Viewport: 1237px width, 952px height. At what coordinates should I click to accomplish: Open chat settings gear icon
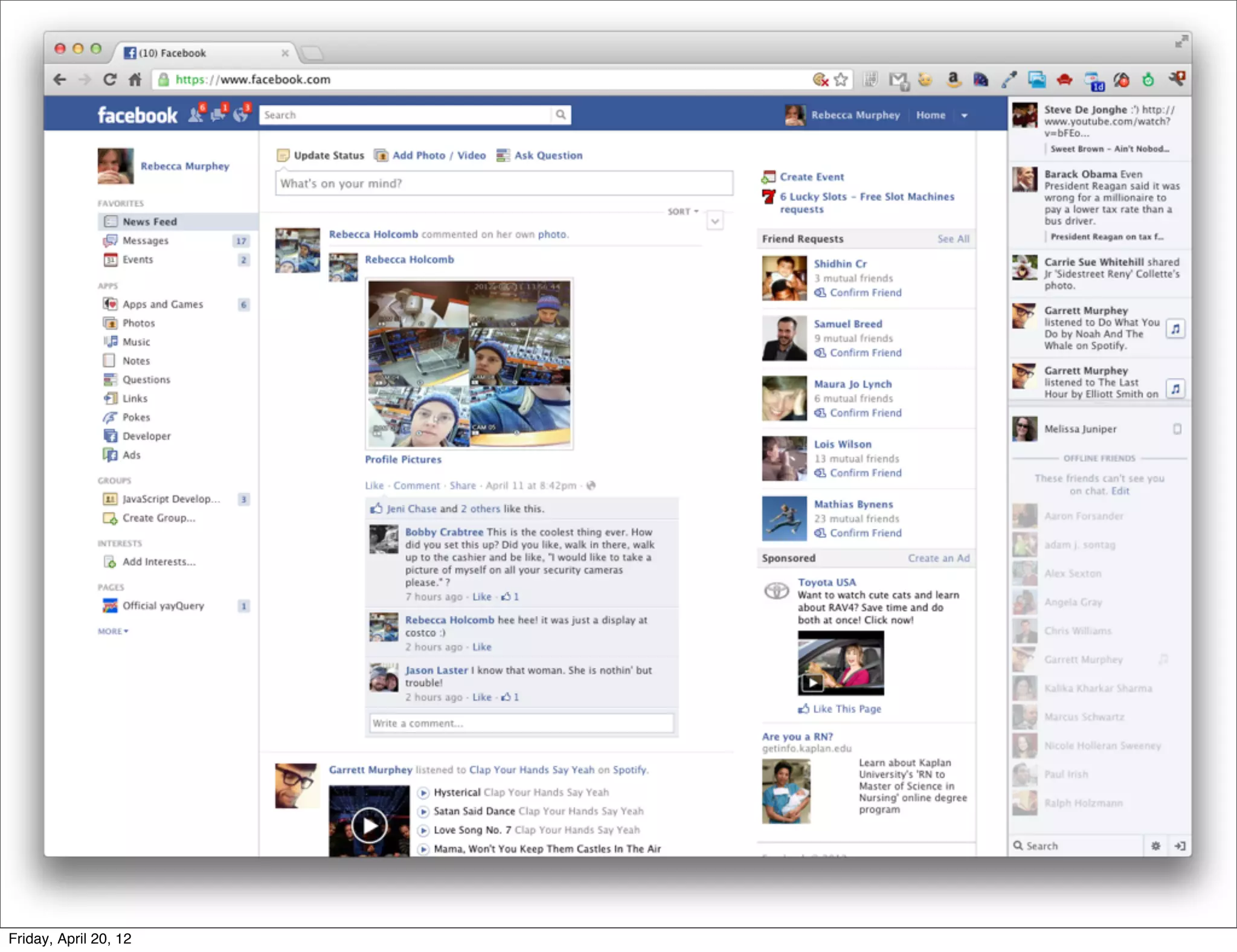point(1155,846)
